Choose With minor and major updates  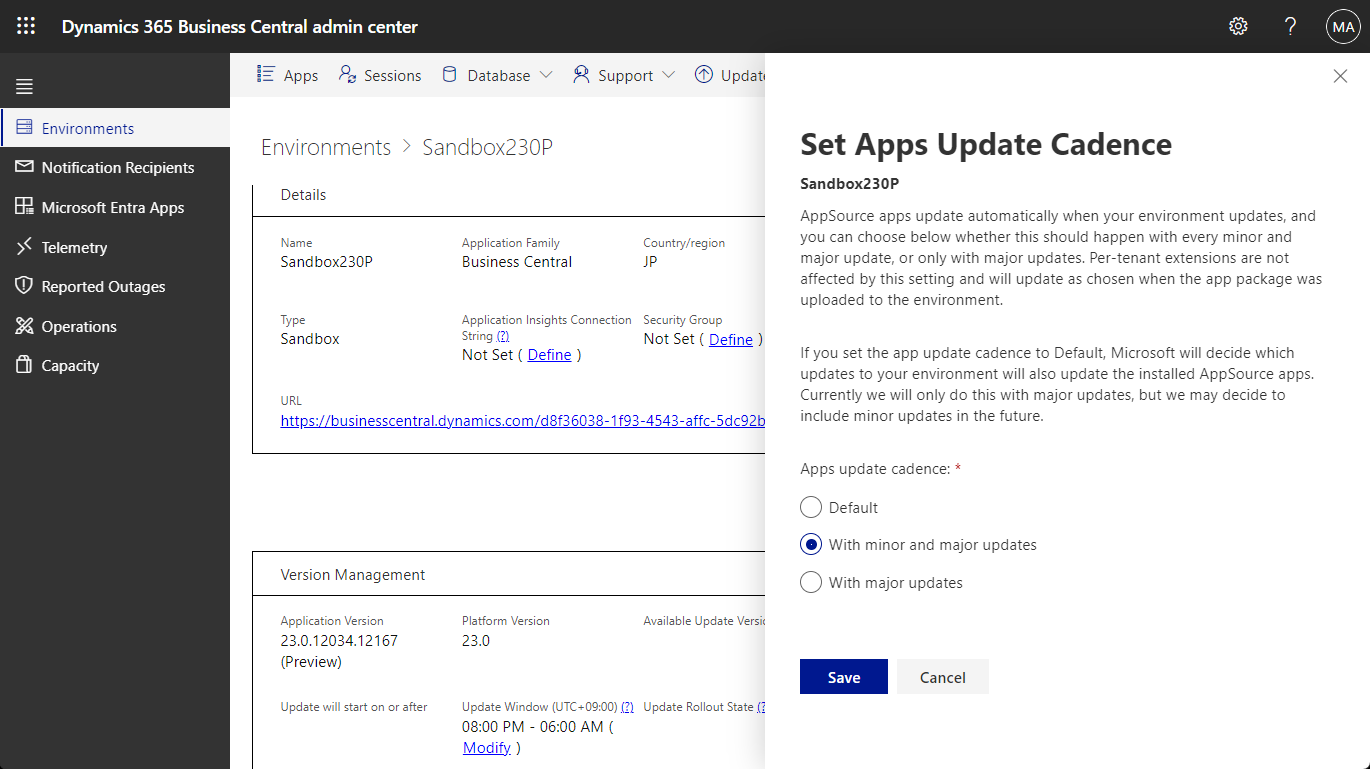(810, 544)
